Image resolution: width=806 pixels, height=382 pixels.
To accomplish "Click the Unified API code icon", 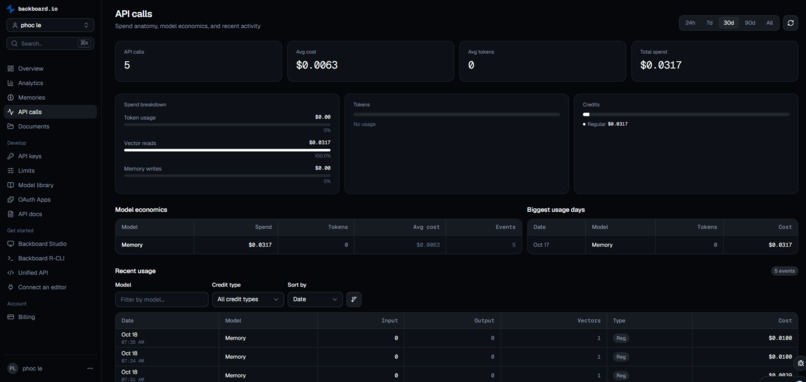I will click(11, 272).
